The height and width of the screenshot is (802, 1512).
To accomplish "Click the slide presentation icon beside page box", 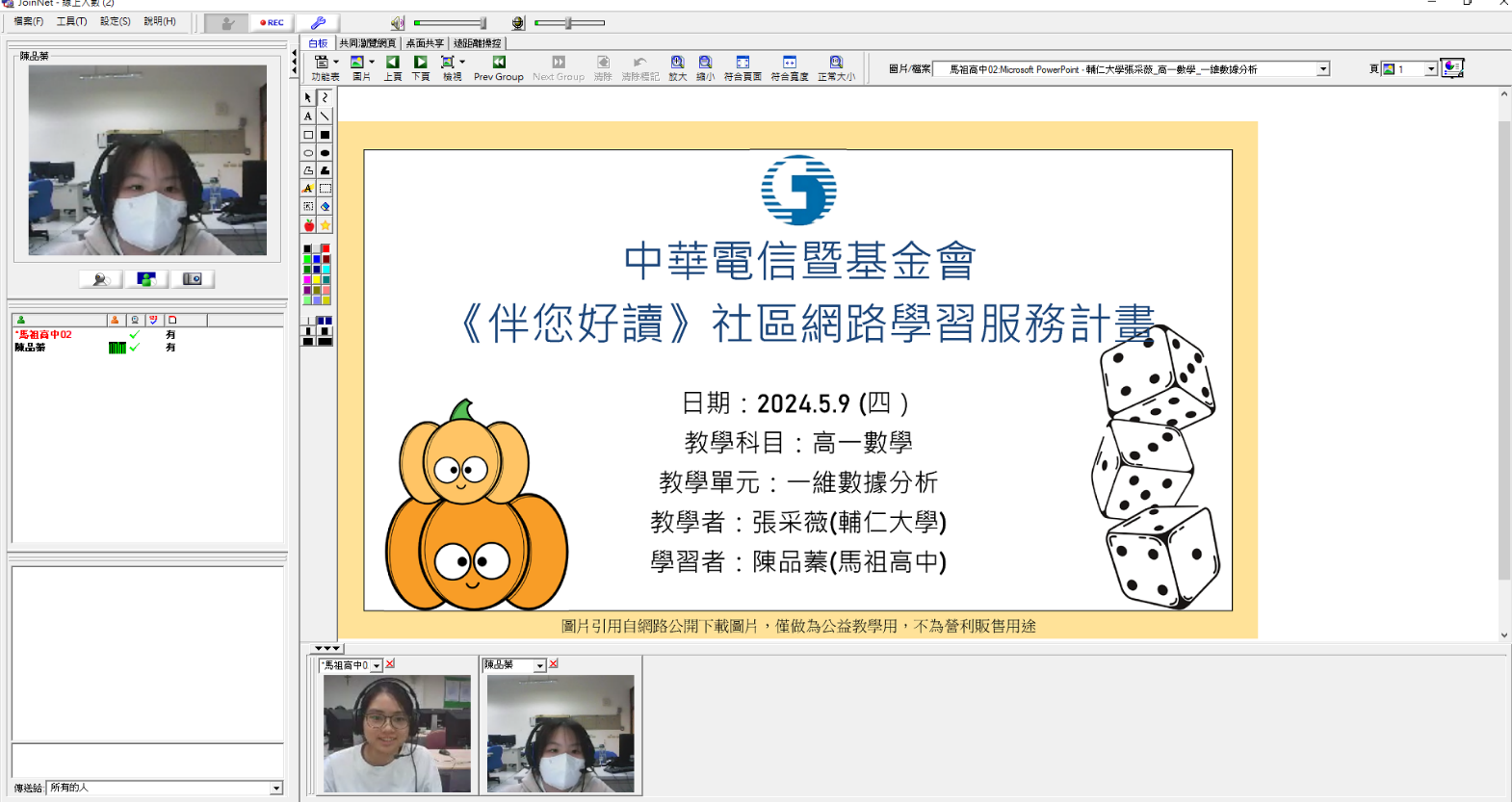I will coord(1452,68).
